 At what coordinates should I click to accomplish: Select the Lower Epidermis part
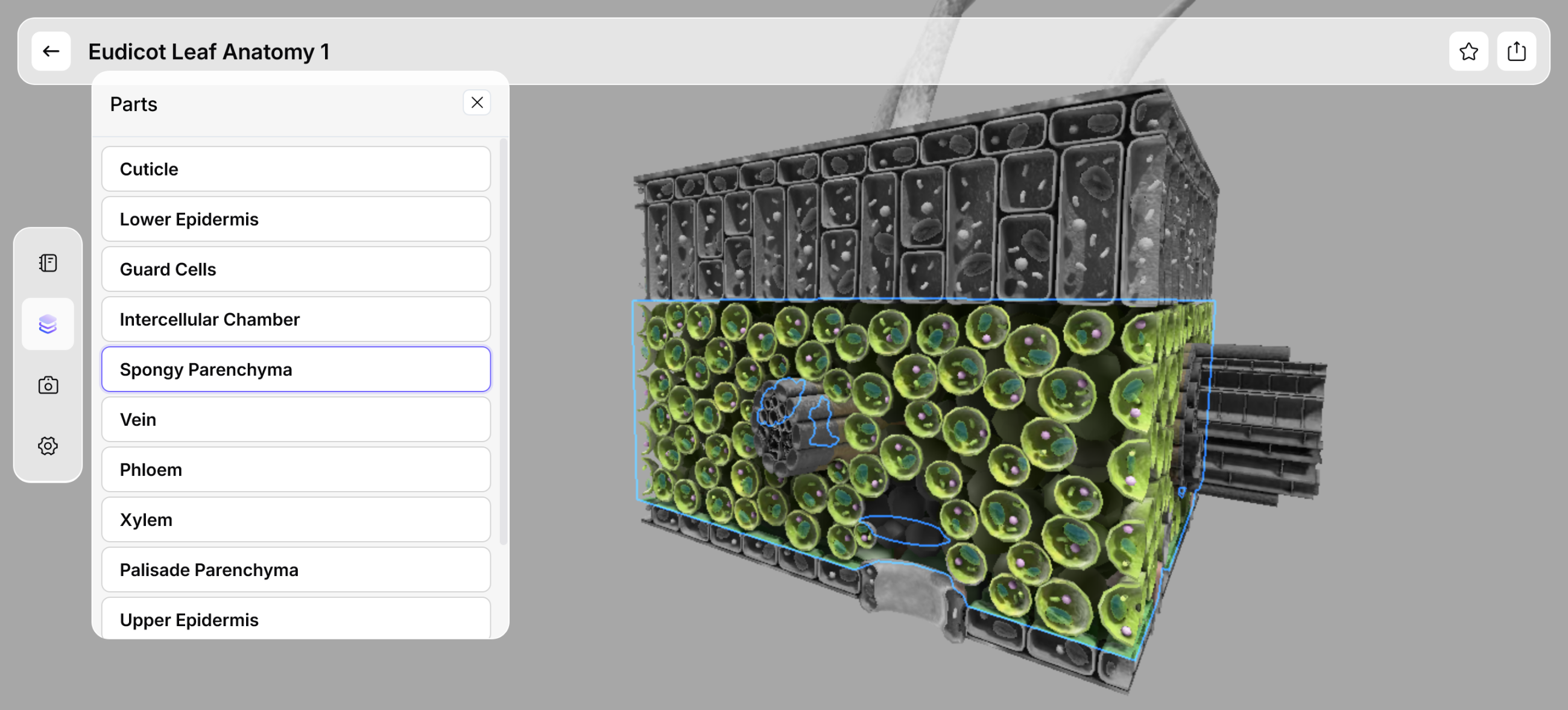(296, 219)
